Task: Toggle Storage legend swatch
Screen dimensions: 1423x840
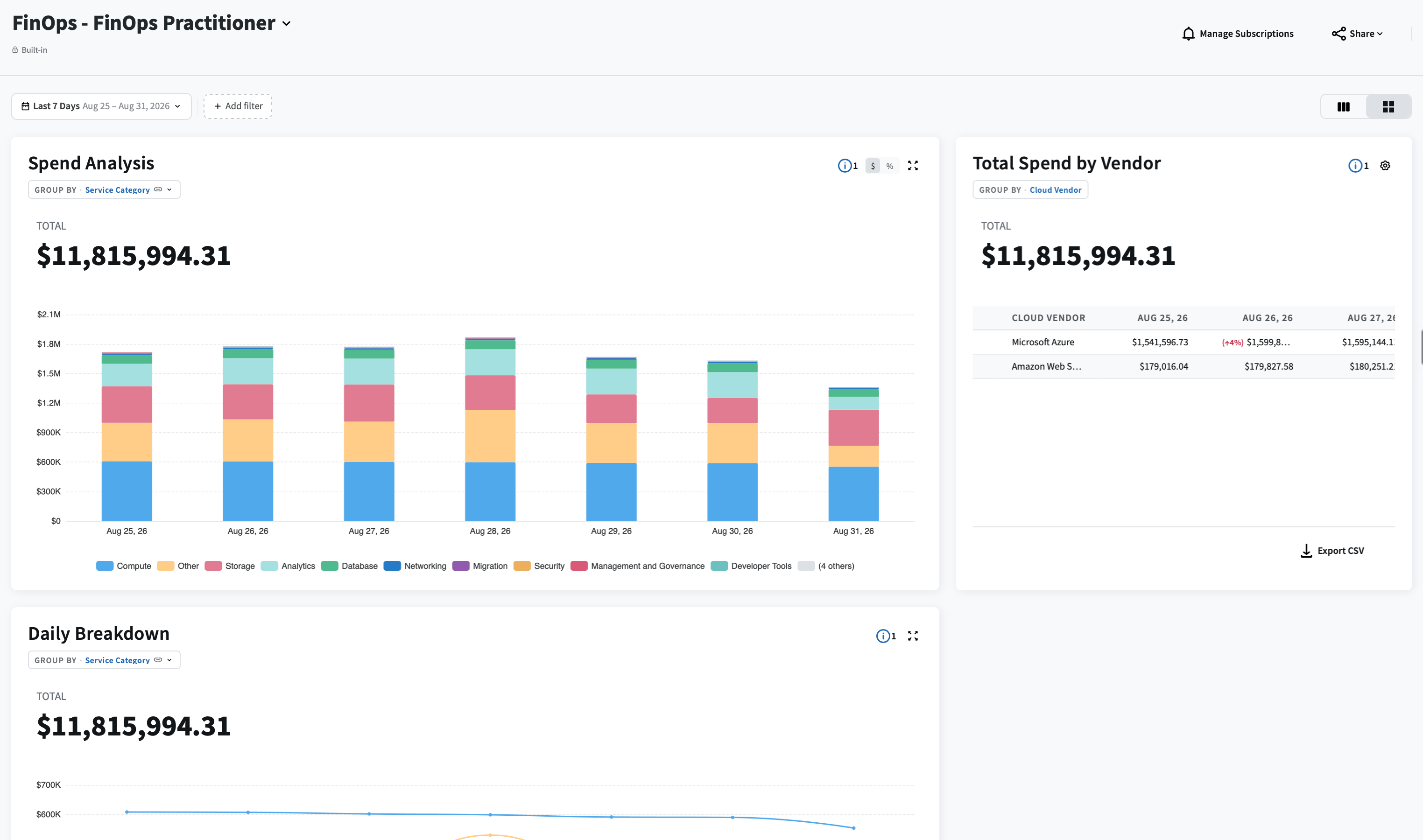Action: click(213, 566)
